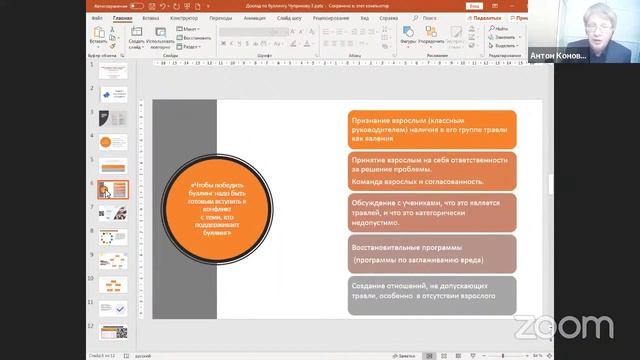Open the Макет layout dropdown
This screenshot has height=360, width=640.
[188, 29]
